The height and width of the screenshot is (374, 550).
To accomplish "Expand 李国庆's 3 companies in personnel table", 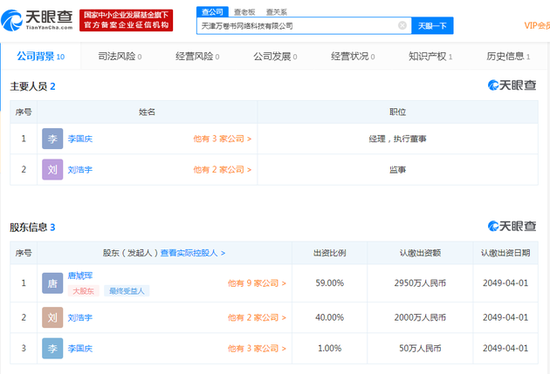I will click(222, 139).
